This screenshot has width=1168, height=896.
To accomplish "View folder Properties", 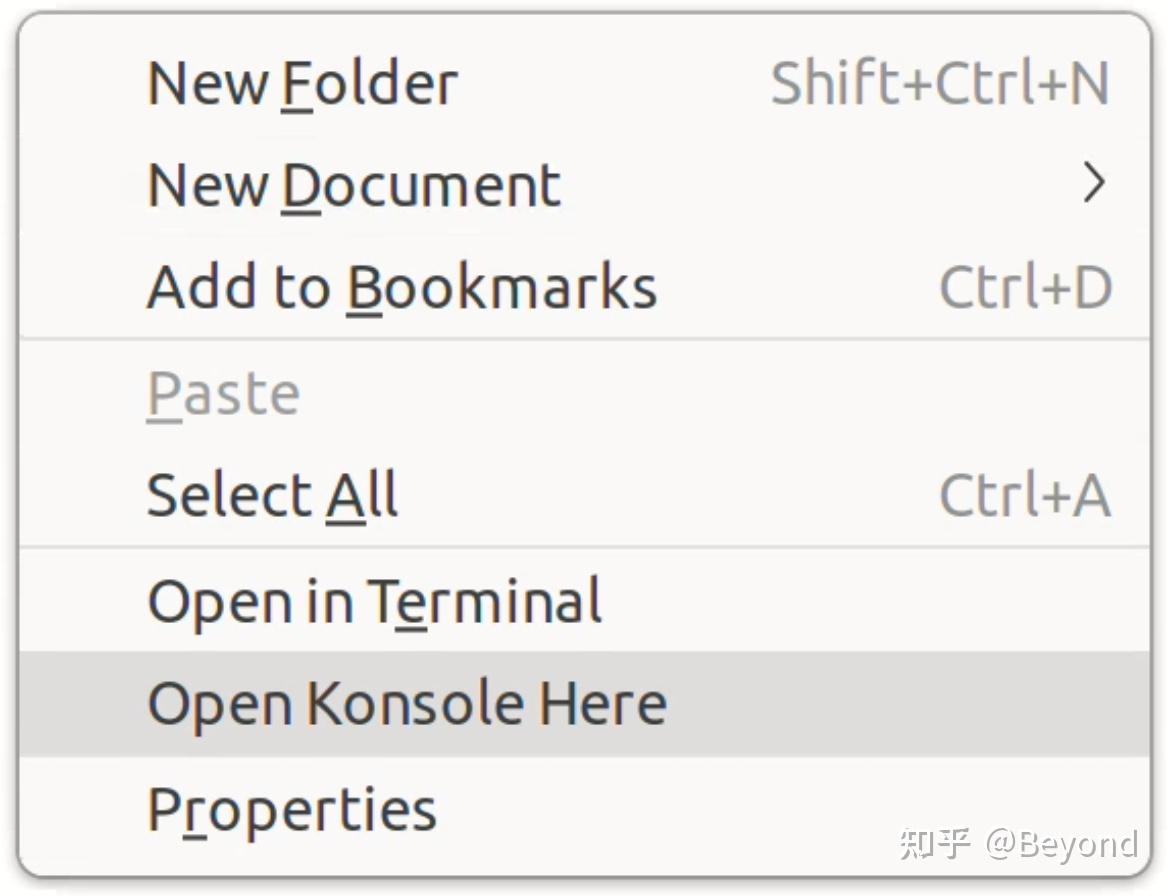I will pyautogui.click(x=290, y=808).
